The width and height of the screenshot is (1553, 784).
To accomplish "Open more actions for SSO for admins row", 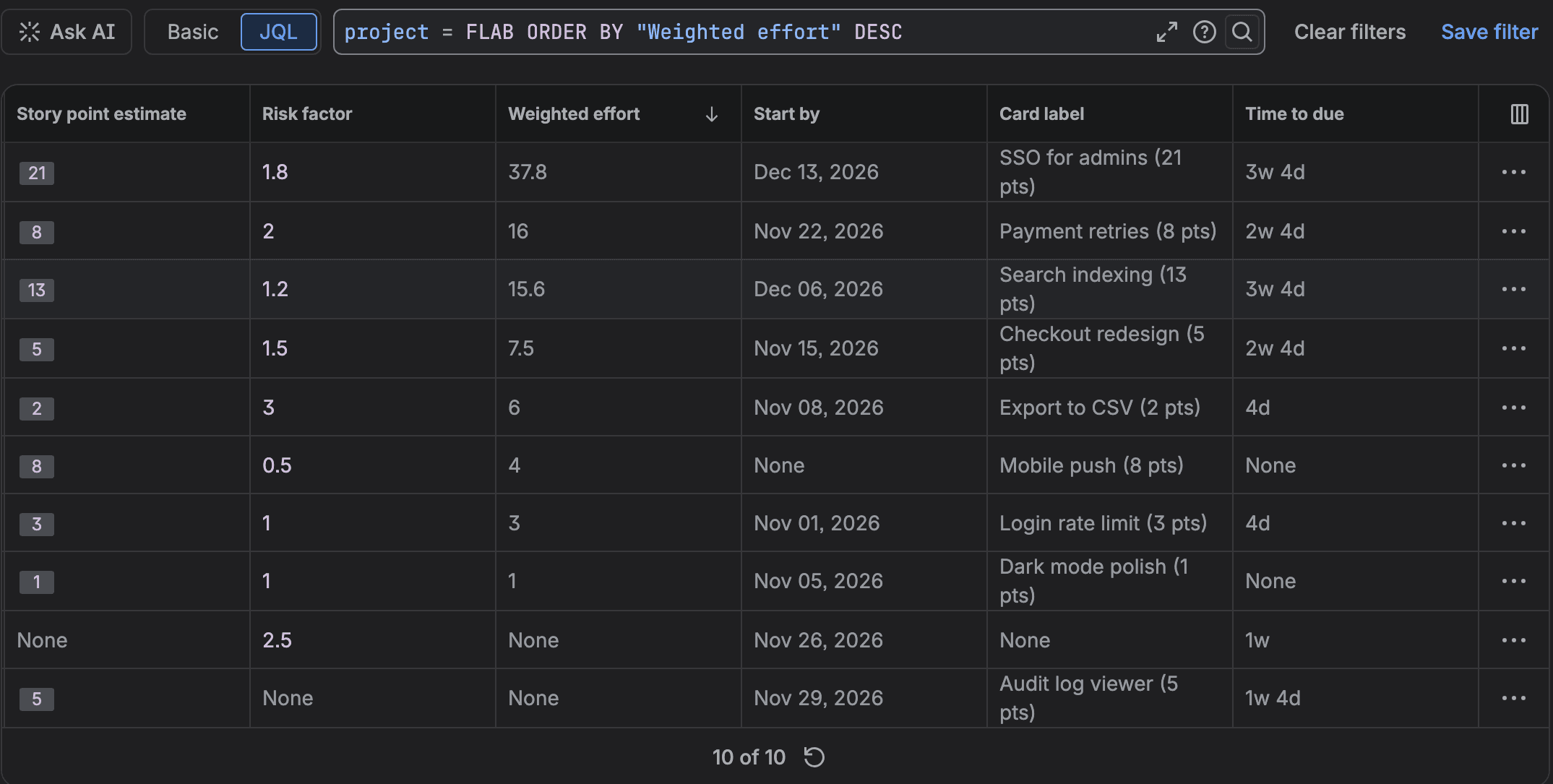I will tap(1513, 172).
